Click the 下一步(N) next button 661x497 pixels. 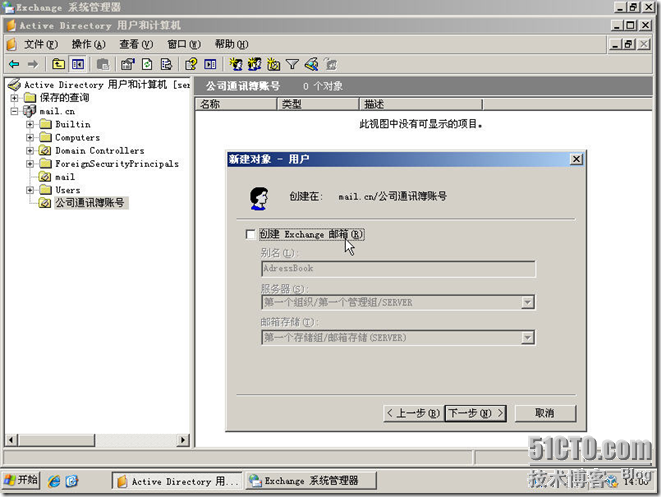476,413
